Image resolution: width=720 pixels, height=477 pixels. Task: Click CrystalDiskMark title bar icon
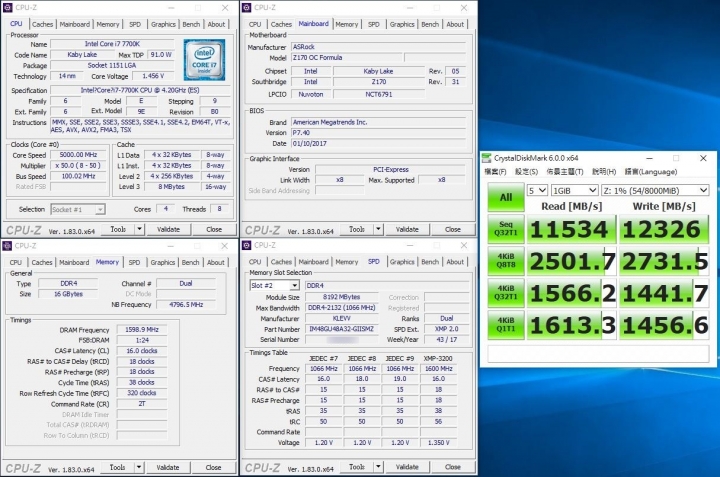pyautogui.click(x=486, y=158)
